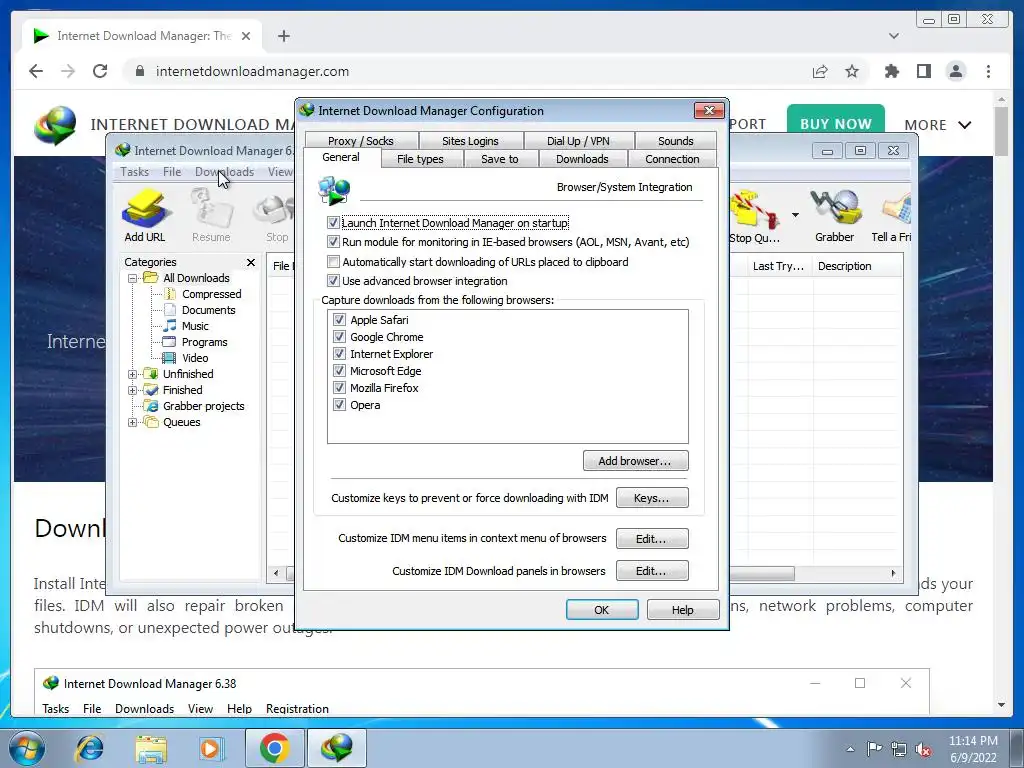Open Internet Explorer from taskbar
Screen dimensions: 1024x768
click(89, 748)
